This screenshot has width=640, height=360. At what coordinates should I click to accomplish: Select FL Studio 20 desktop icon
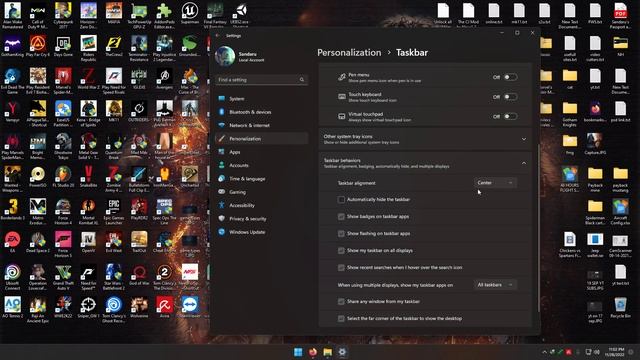[x=63, y=176]
